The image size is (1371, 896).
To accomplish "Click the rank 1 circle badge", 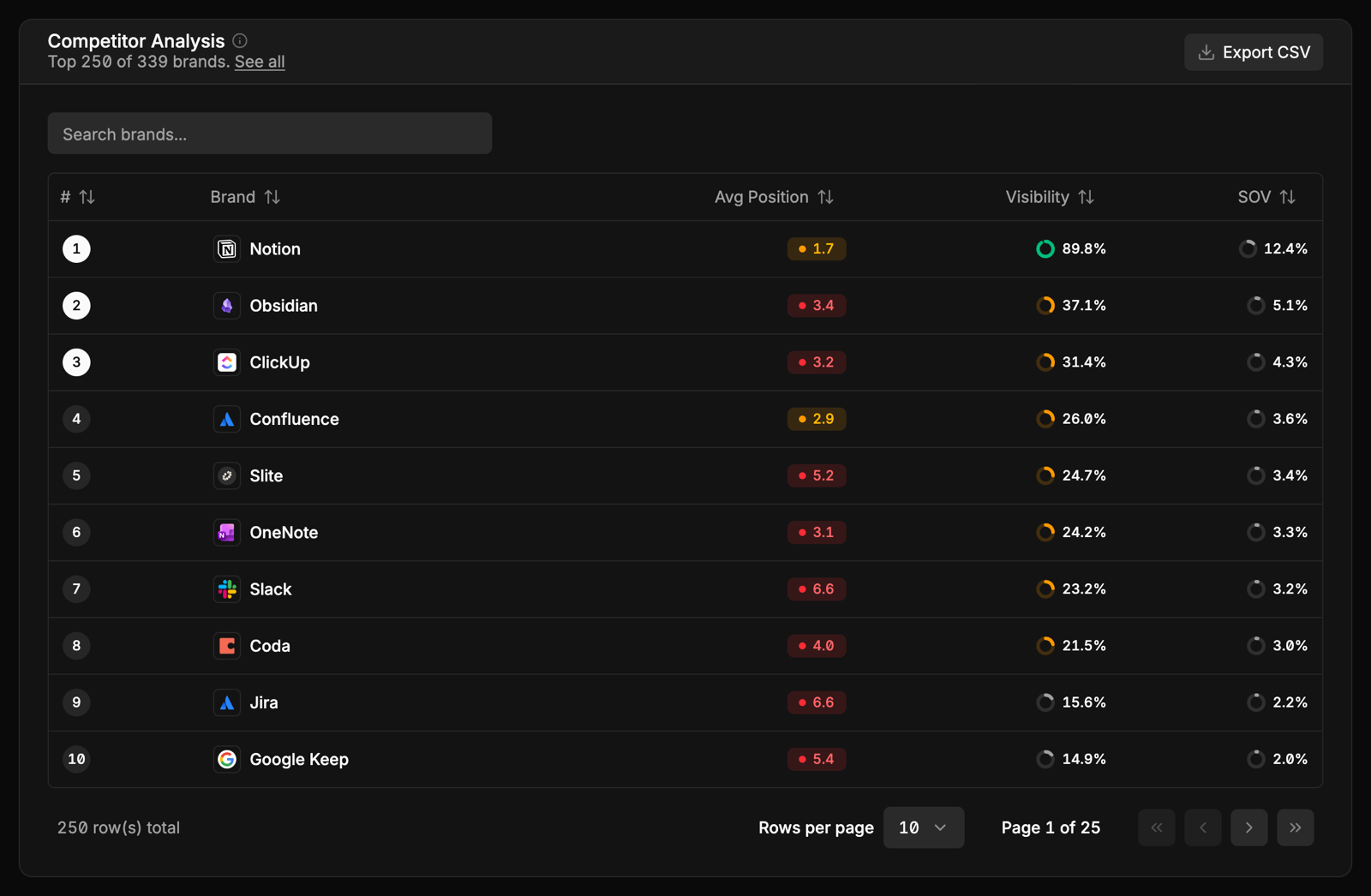I will pos(76,249).
